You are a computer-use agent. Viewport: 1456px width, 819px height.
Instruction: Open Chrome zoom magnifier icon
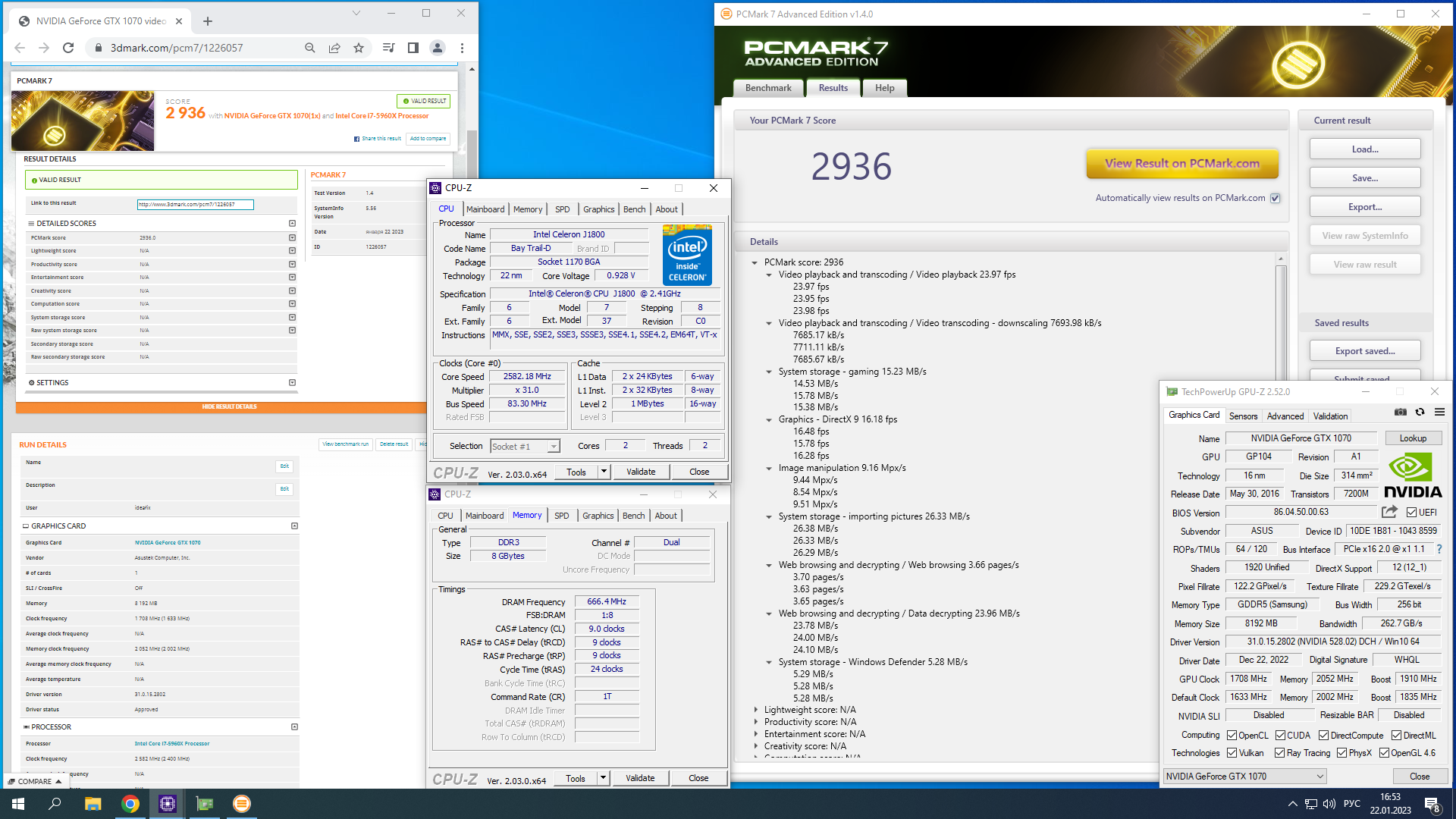[310, 48]
